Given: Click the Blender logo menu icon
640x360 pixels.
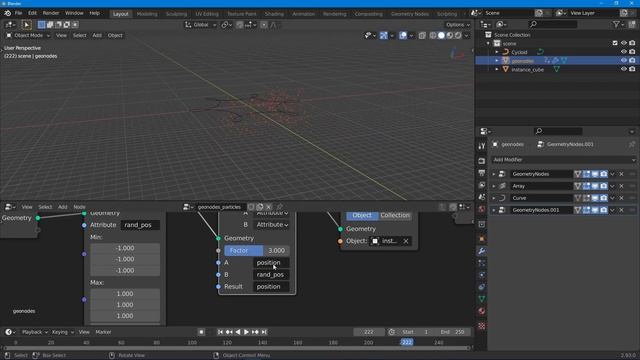Looking at the screenshot, I should (7, 13).
